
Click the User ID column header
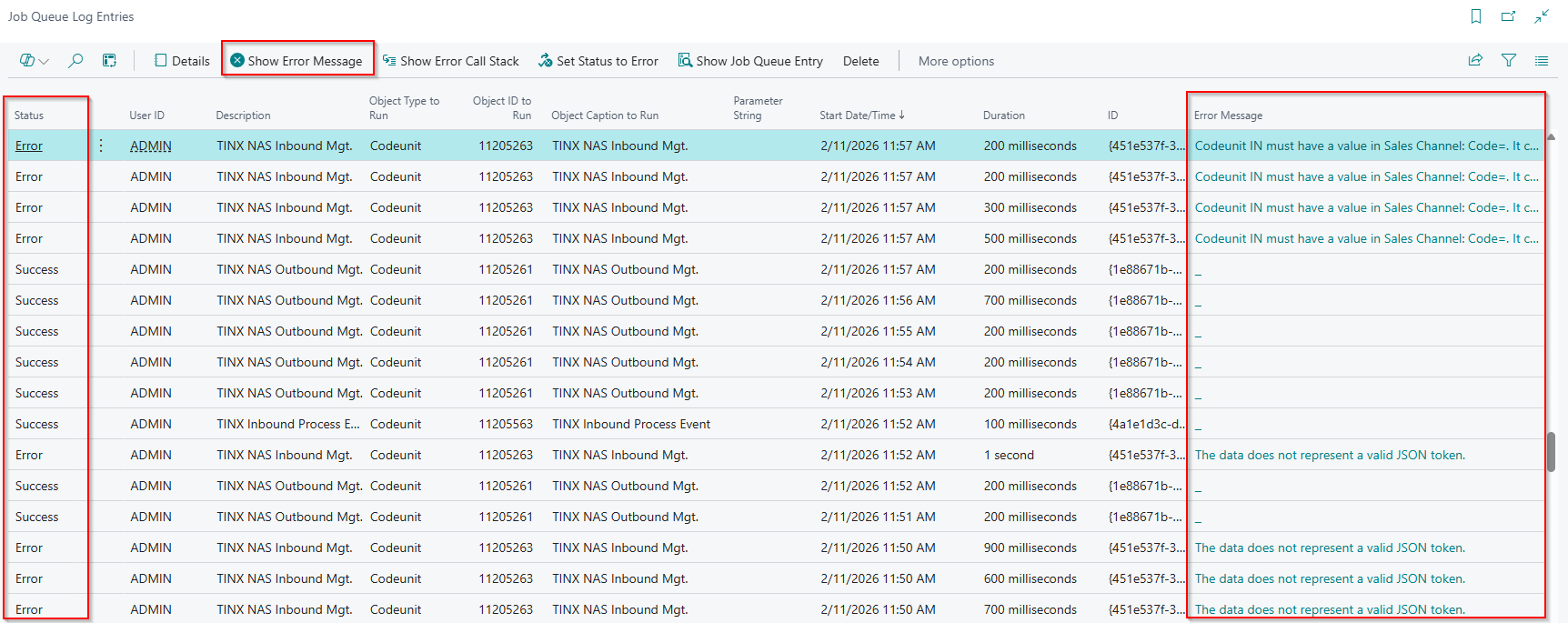click(146, 116)
